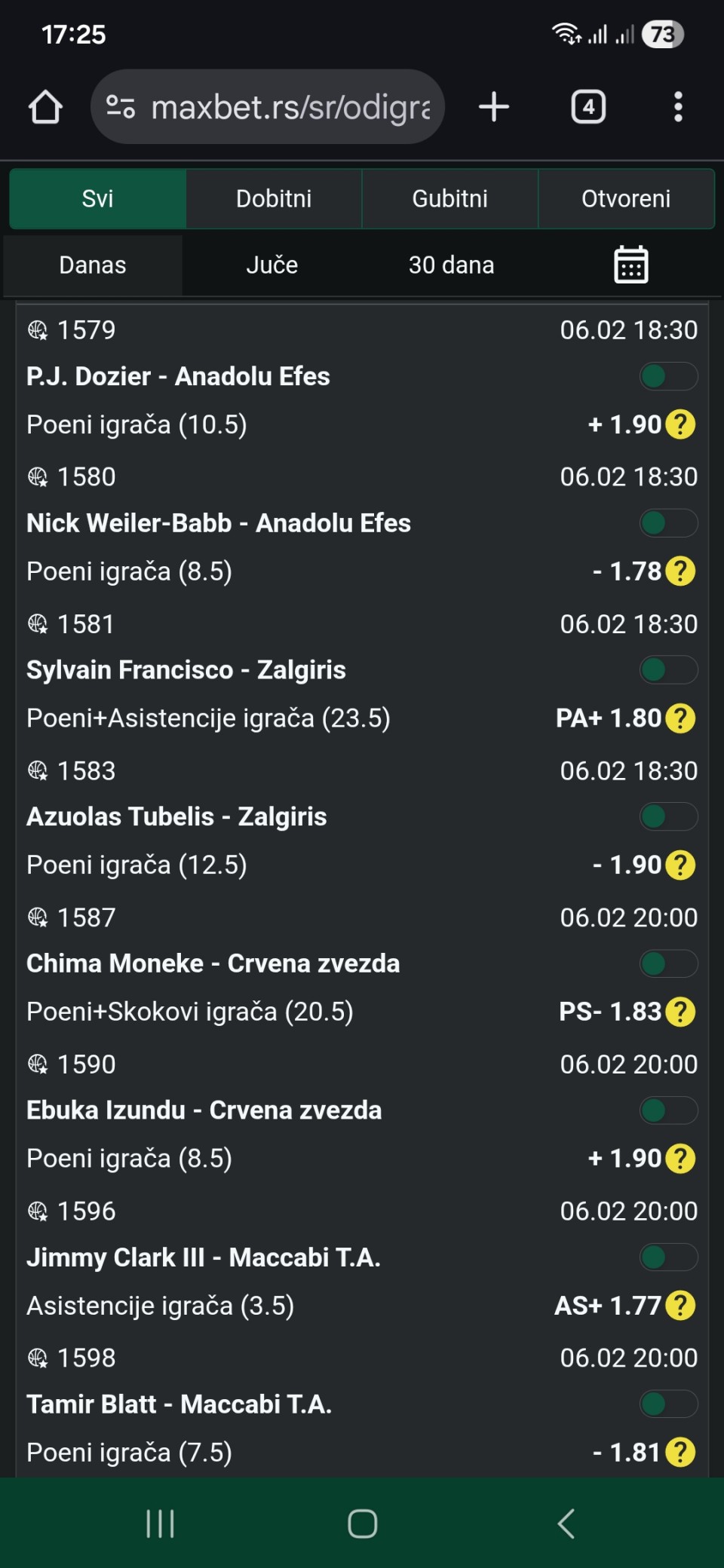This screenshot has width=724, height=1568.
Task: Filter tickets by 30 dana
Action: click(x=451, y=265)
